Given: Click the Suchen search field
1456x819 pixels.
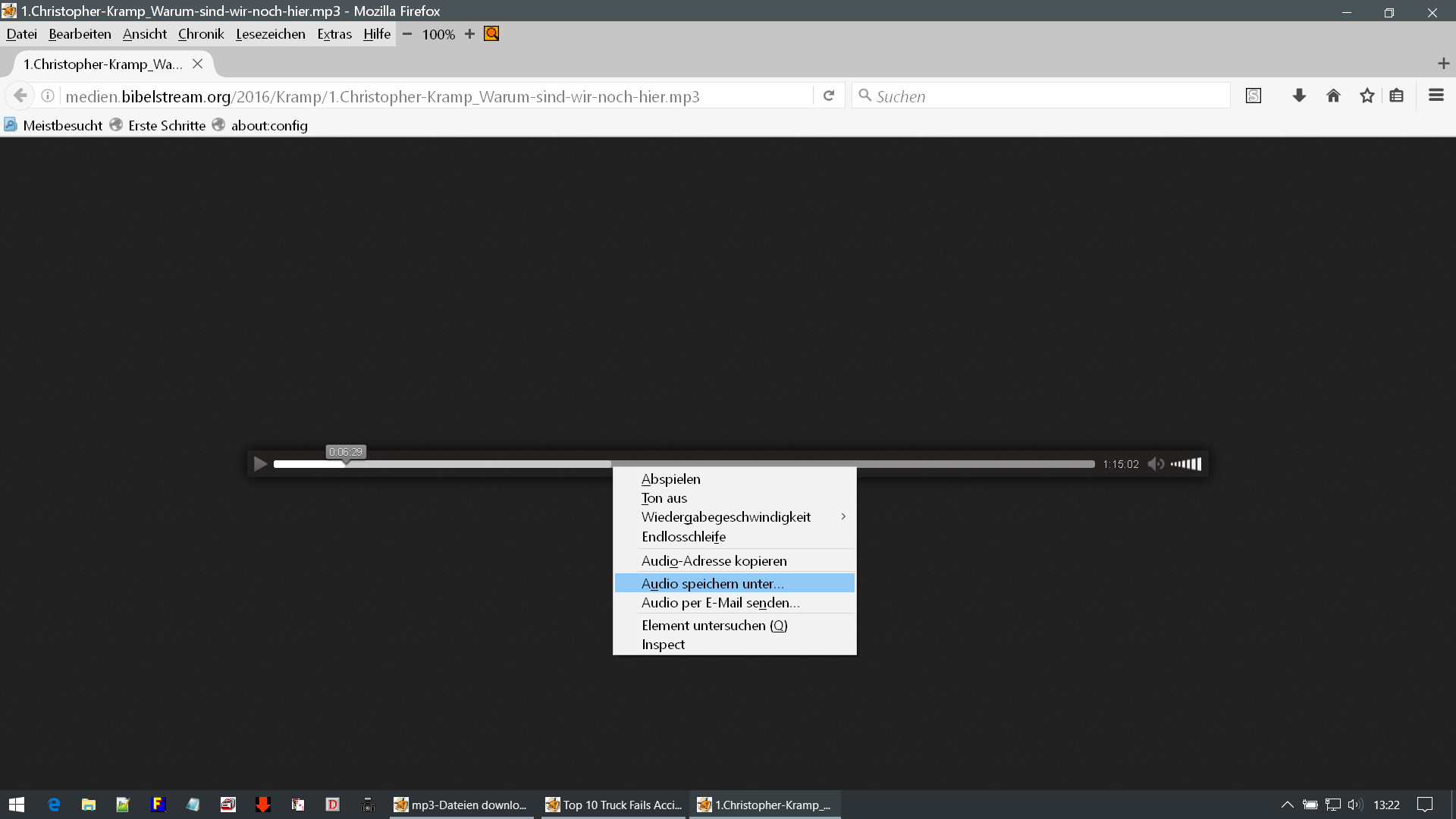Looking at the screenshot, I should pyautogui.click(x=1046, y=96).
